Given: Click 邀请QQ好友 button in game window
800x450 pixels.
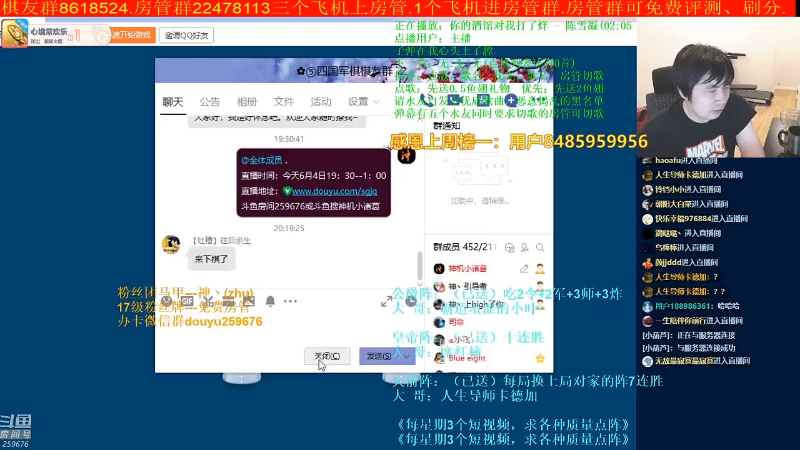Looking at the screenshot, I should 186,35.
